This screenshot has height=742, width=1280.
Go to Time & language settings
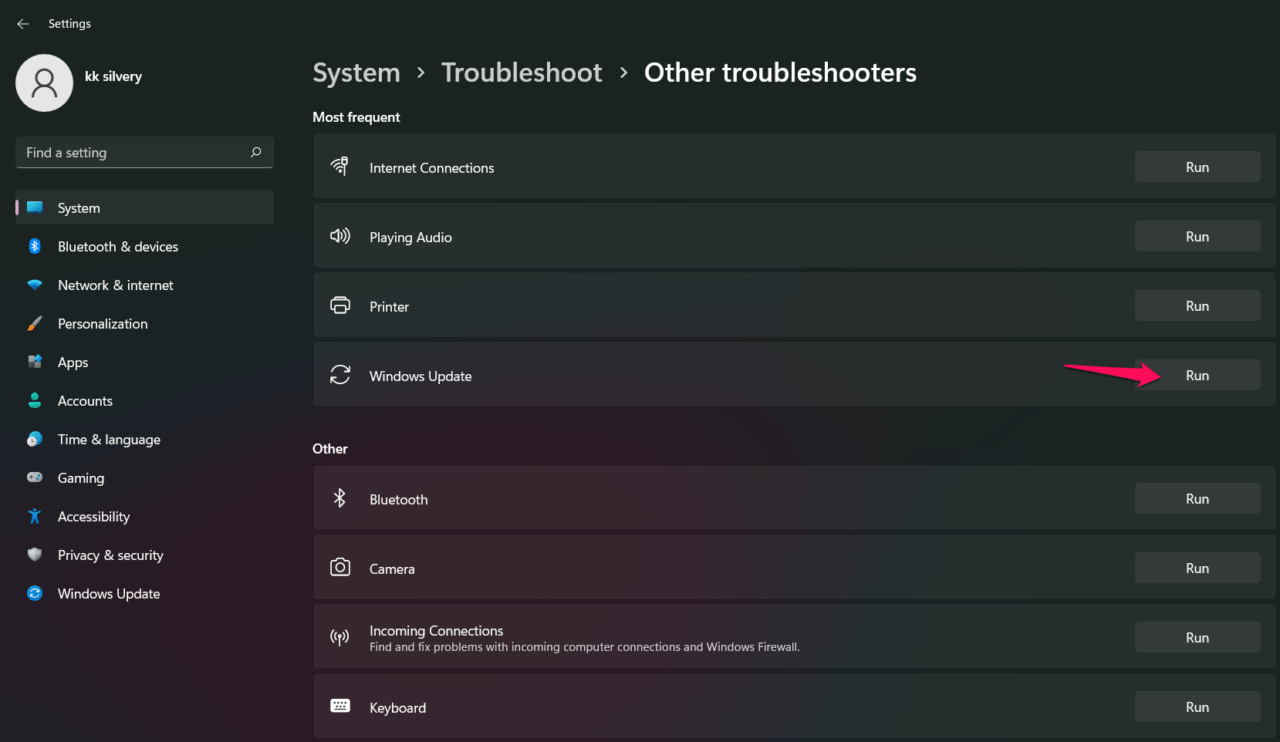tap(109, 440)
